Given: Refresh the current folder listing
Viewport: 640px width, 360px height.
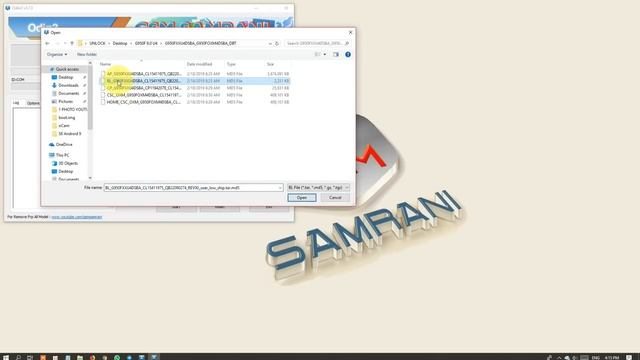Looking at the screenshot, I should tap(277, 43).
